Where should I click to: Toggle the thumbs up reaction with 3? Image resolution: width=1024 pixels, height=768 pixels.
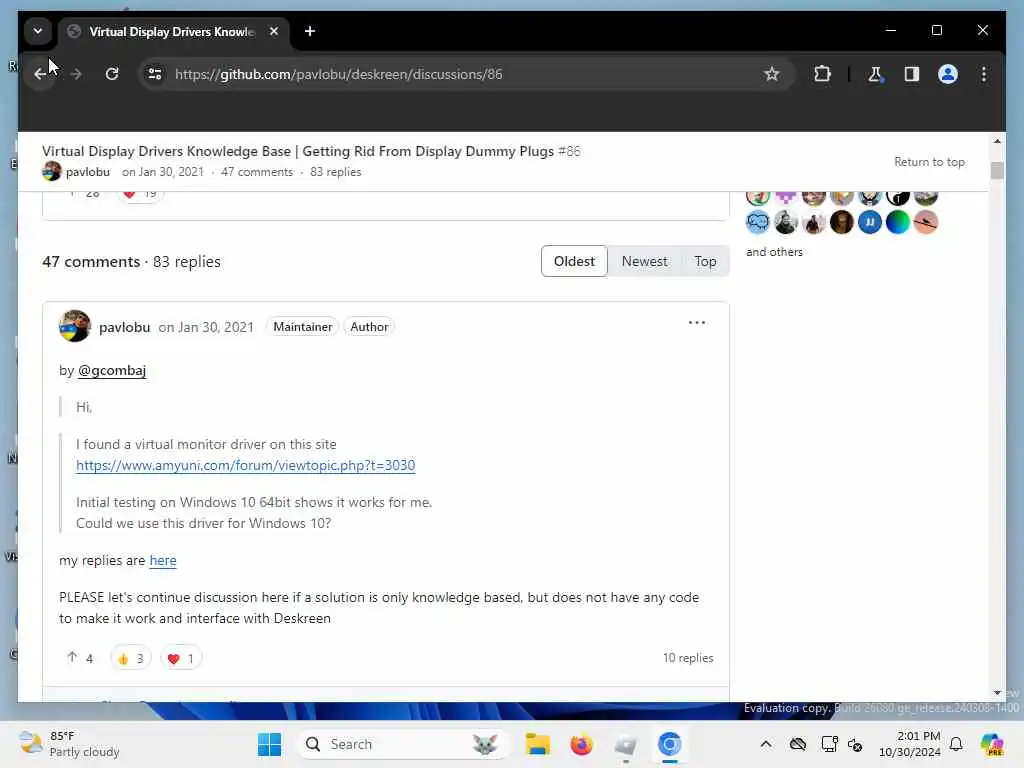(131, 658)
